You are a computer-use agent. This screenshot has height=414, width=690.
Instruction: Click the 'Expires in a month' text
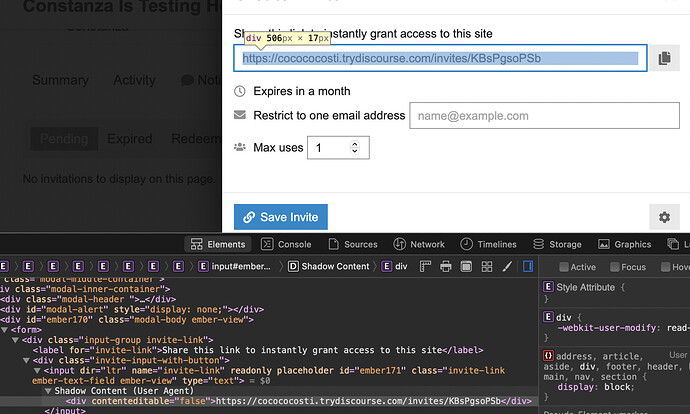coord(302,91)
